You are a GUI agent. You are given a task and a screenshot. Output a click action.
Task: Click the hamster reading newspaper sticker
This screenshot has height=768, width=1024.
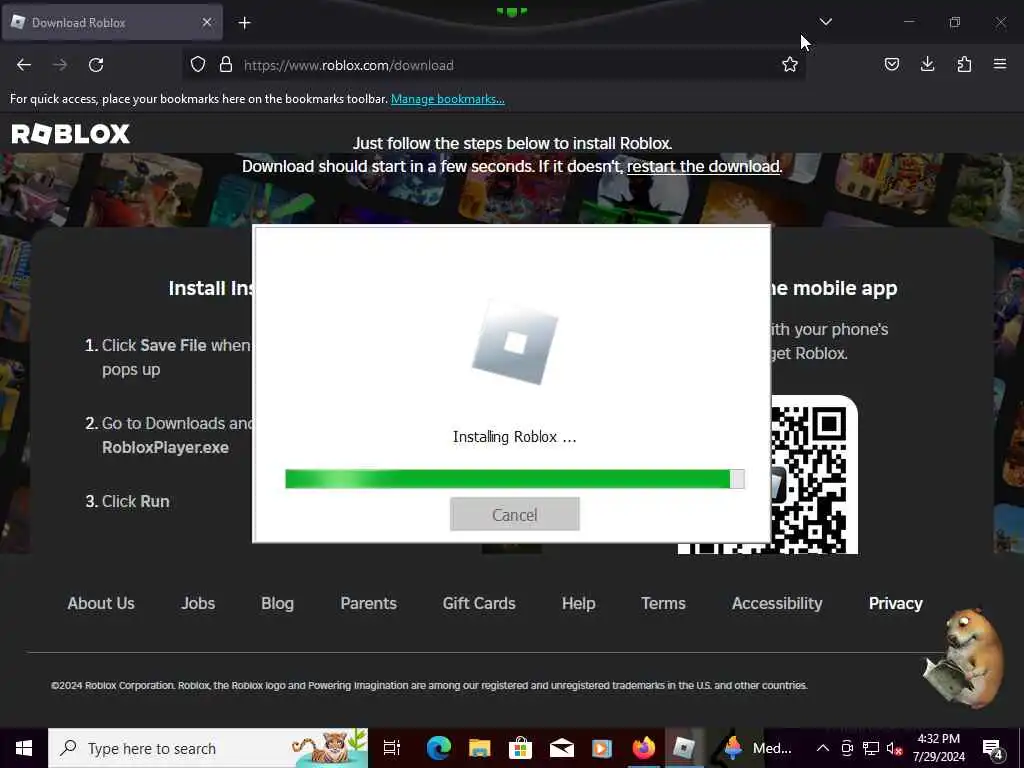[963, 658]
